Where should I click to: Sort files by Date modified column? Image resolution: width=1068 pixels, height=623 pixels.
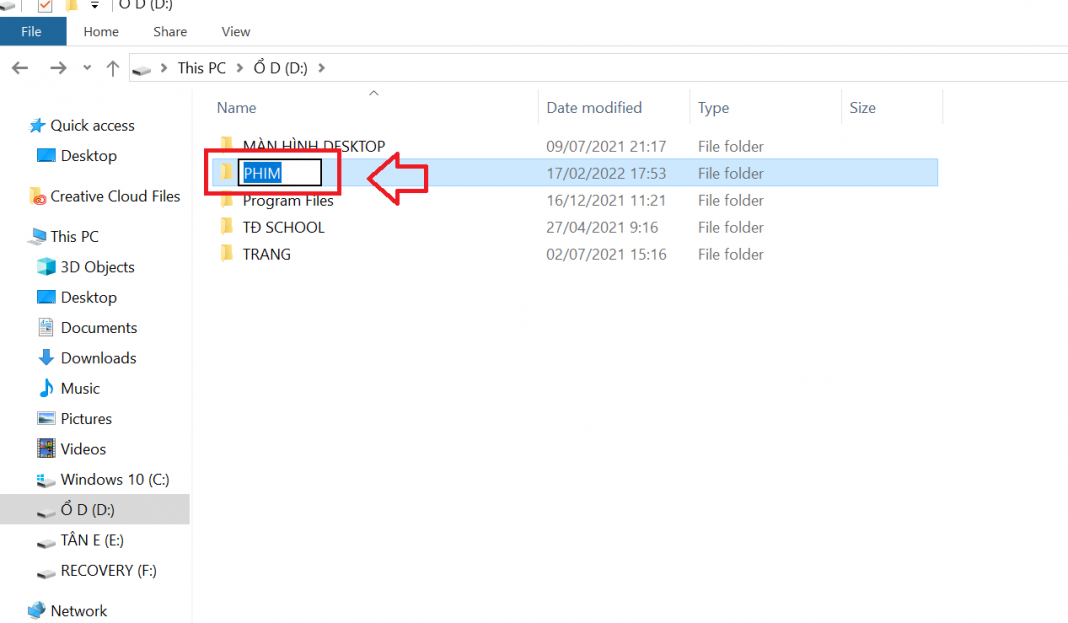(x=594, y=108)
